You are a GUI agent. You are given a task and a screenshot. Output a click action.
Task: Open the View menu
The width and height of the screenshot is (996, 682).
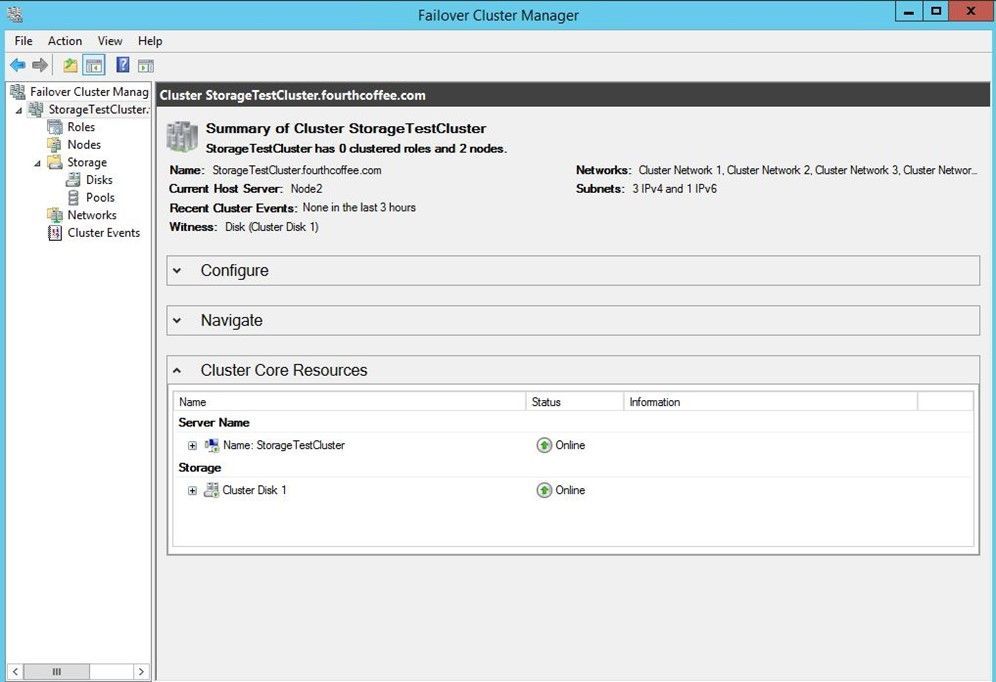point(110,41)
